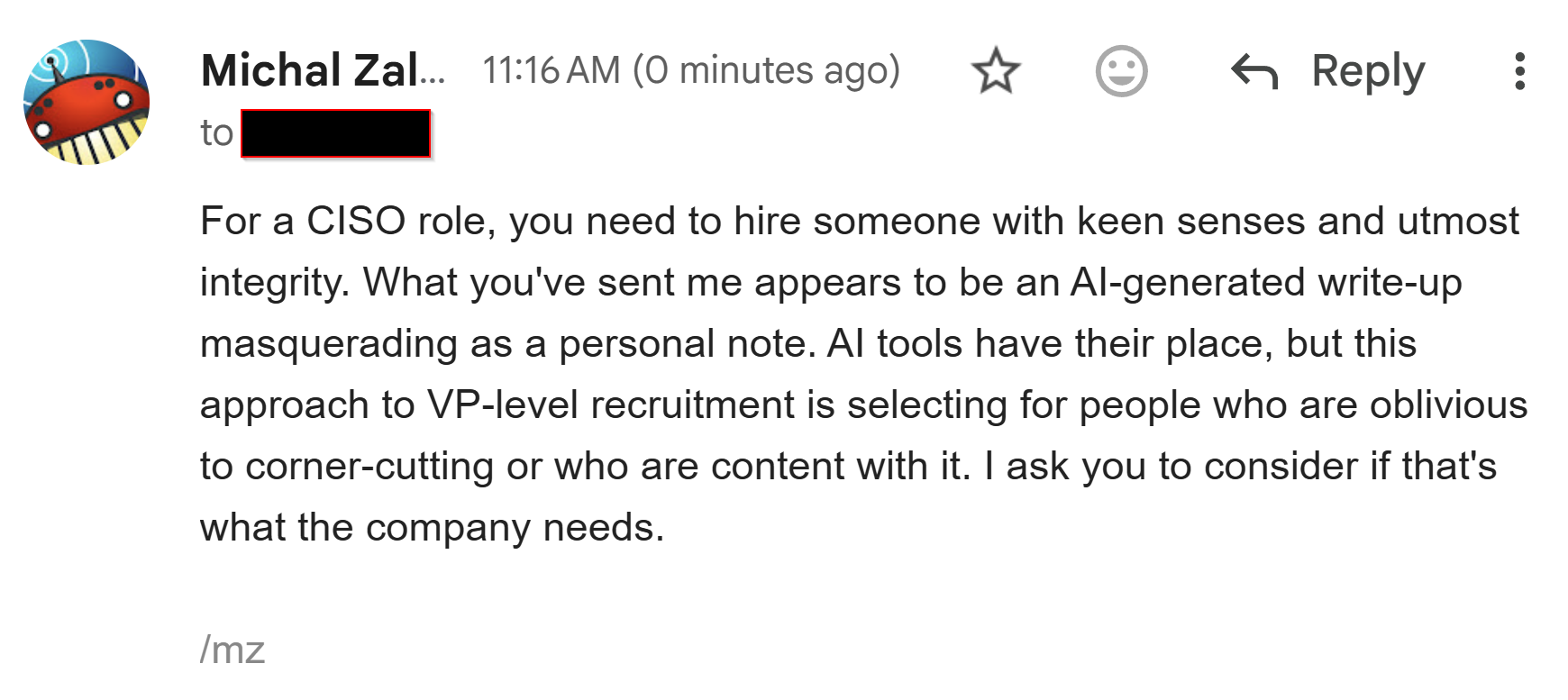Click the redacted recipient box

[x=335, y=133]
